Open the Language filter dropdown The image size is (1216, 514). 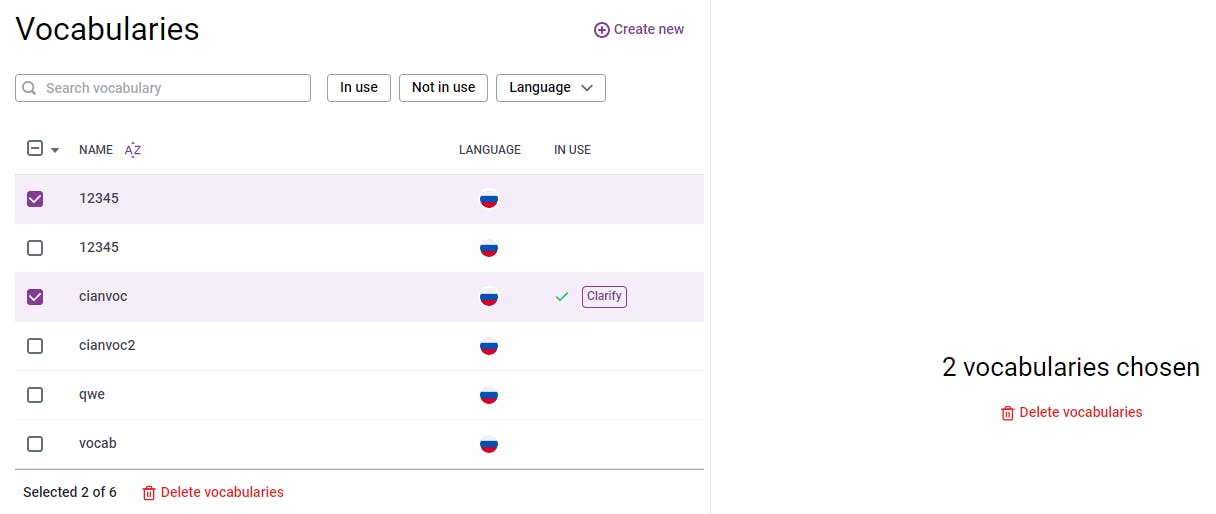point(551,88)
